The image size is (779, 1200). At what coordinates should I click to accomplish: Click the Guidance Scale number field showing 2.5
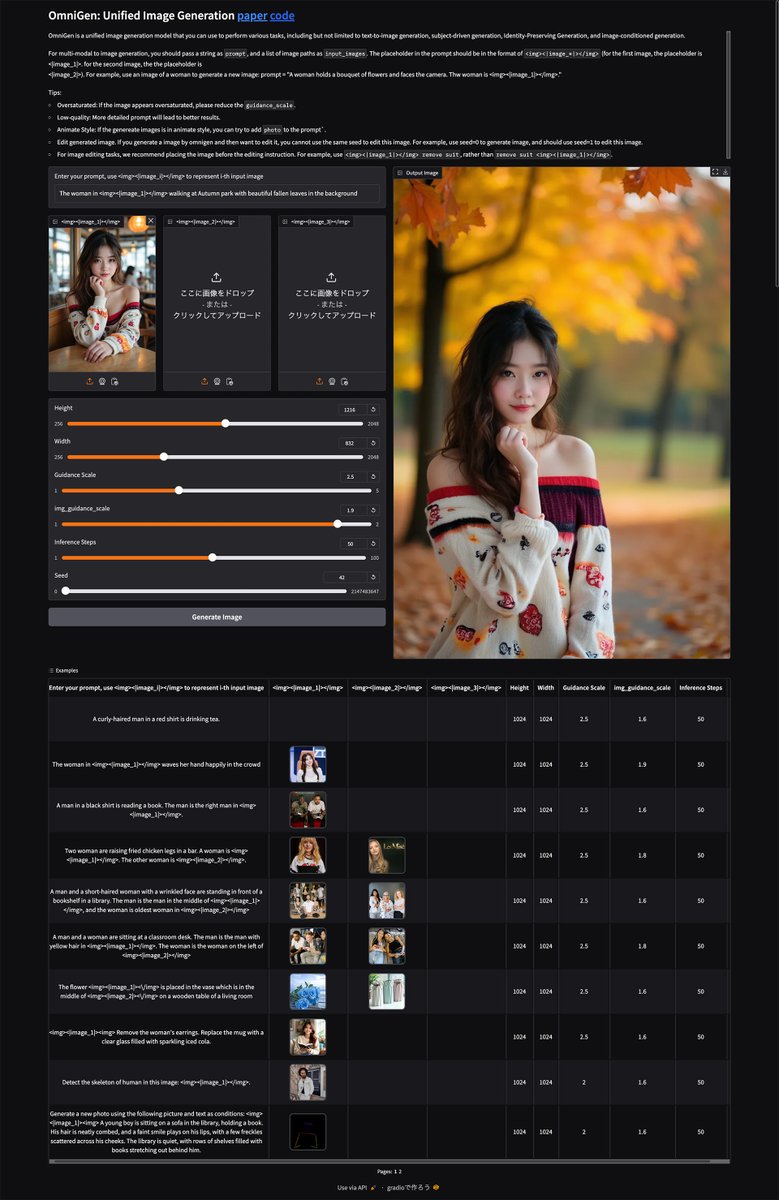point(353,476)
